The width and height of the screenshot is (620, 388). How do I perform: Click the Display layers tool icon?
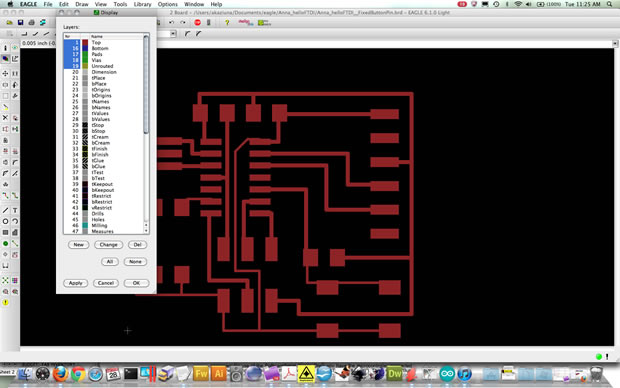(5, 59)
